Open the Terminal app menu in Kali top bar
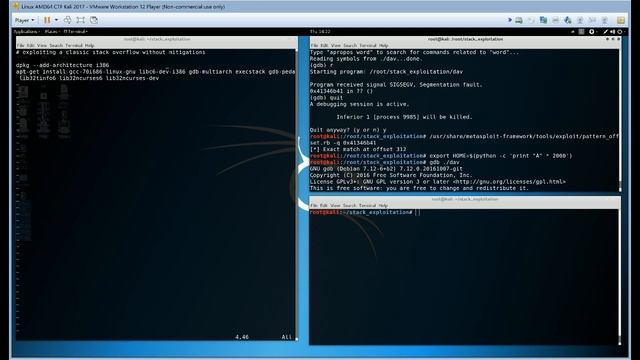640x360 pixels. (76, 31)
